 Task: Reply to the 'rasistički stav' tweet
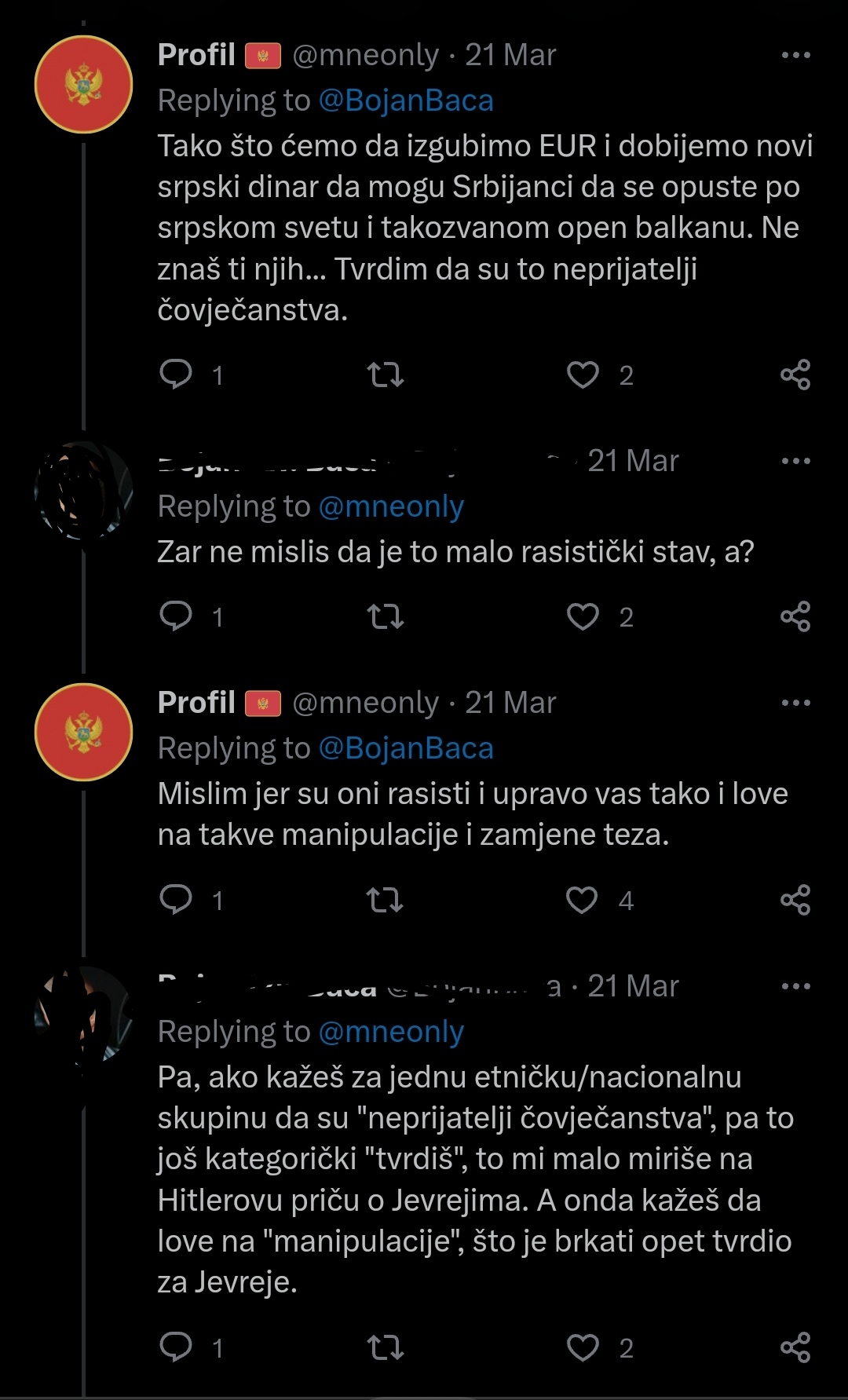(x=176, y=616)
